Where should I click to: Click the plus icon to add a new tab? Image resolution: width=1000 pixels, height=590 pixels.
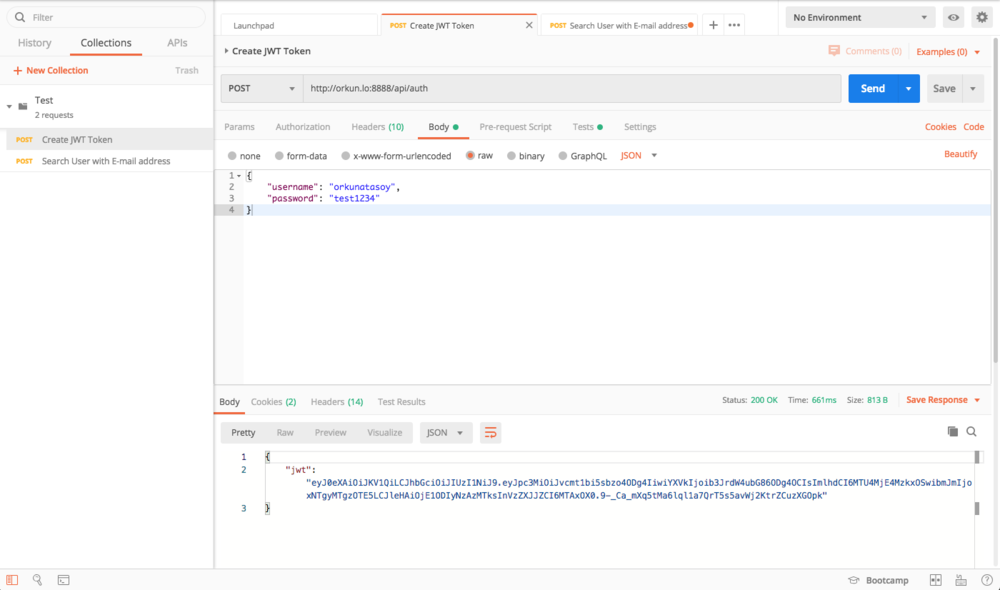pos(713,25)
